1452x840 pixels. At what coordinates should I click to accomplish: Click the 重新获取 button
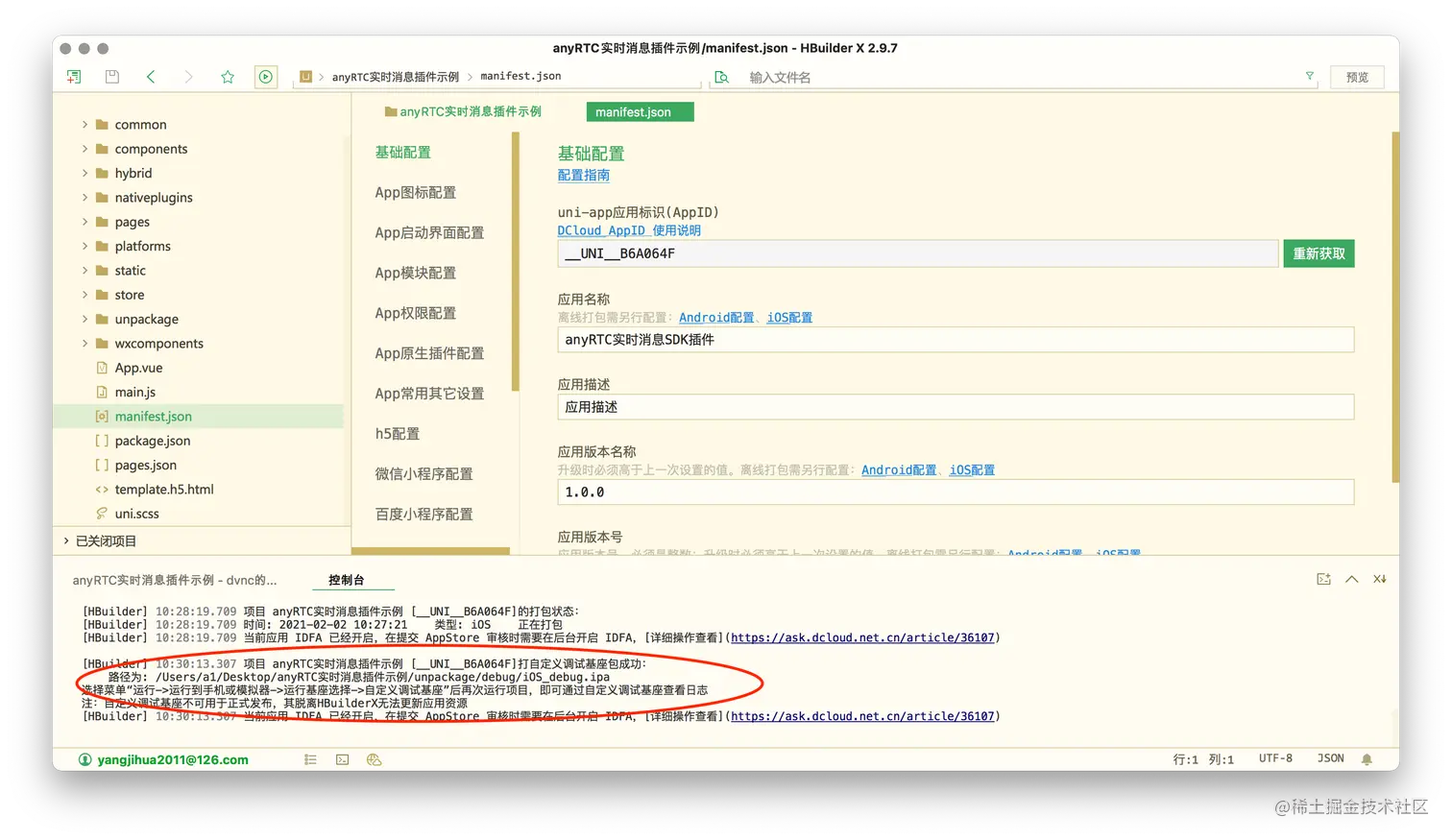(1319, 253)
